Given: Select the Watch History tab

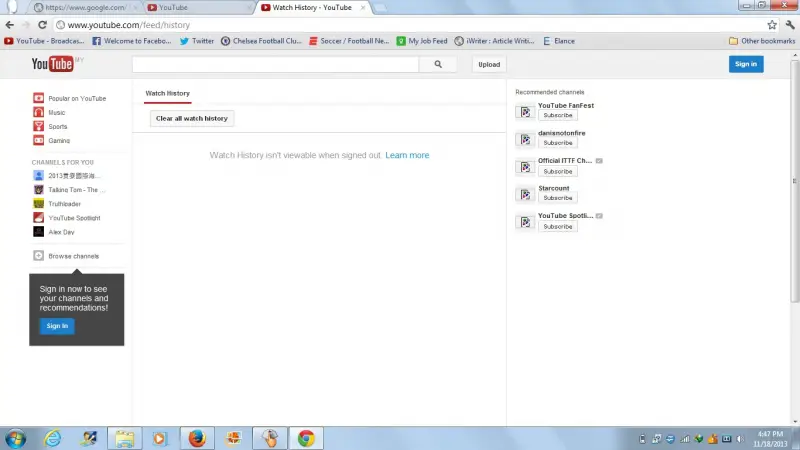Looking at the screenshot, I should click(167, 93).
